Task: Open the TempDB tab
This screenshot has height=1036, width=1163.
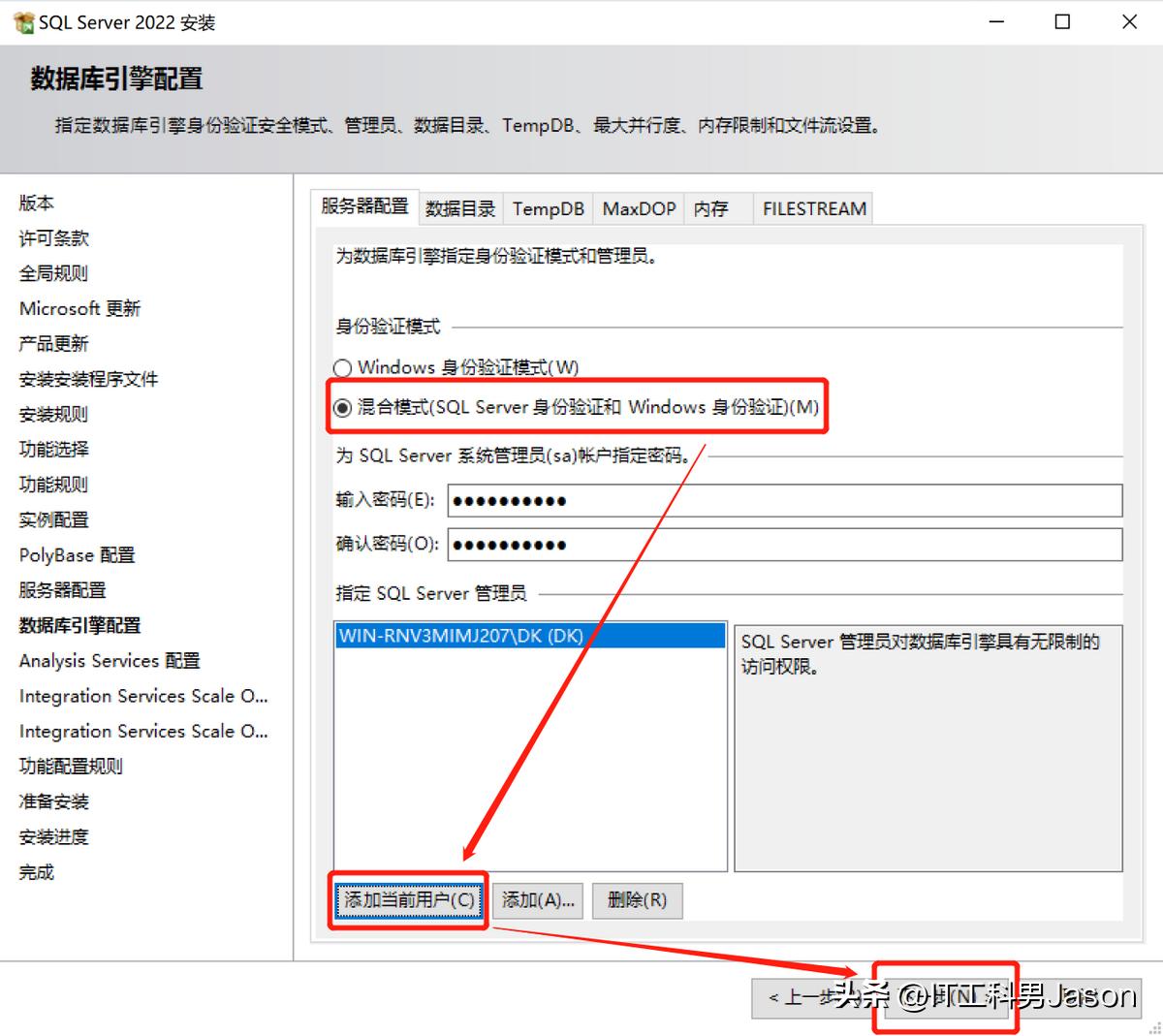Action: [547, 207]
